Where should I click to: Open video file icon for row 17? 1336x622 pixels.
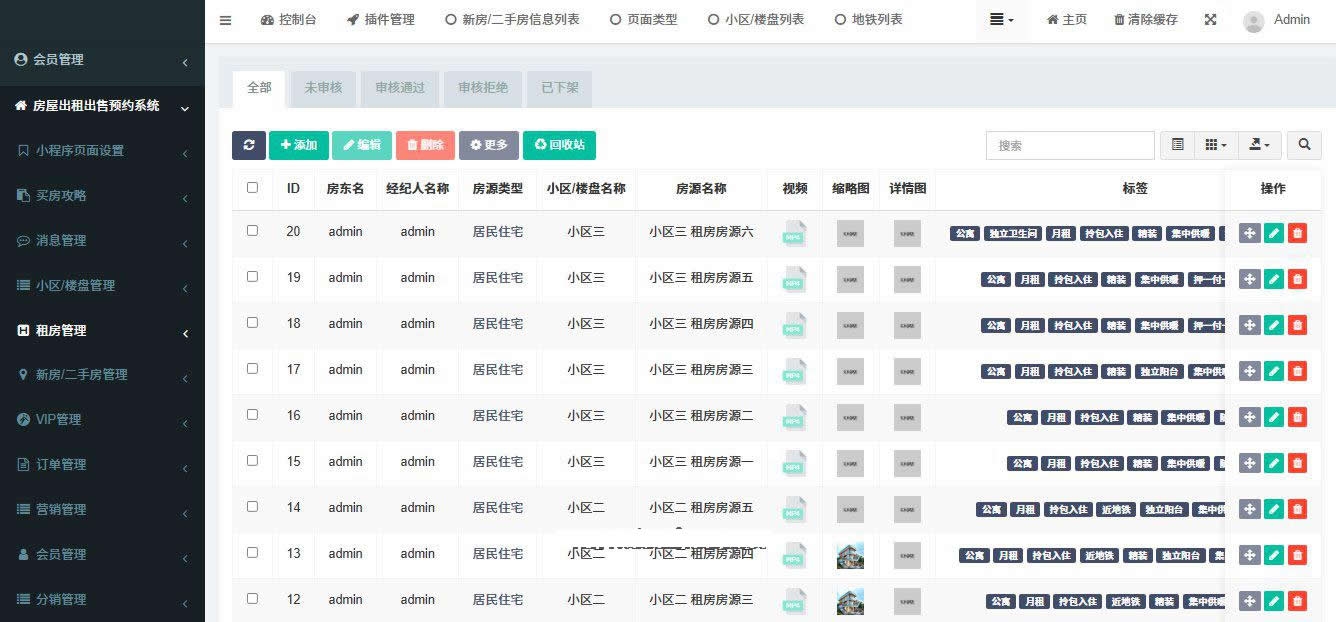(x=794, y=371)
